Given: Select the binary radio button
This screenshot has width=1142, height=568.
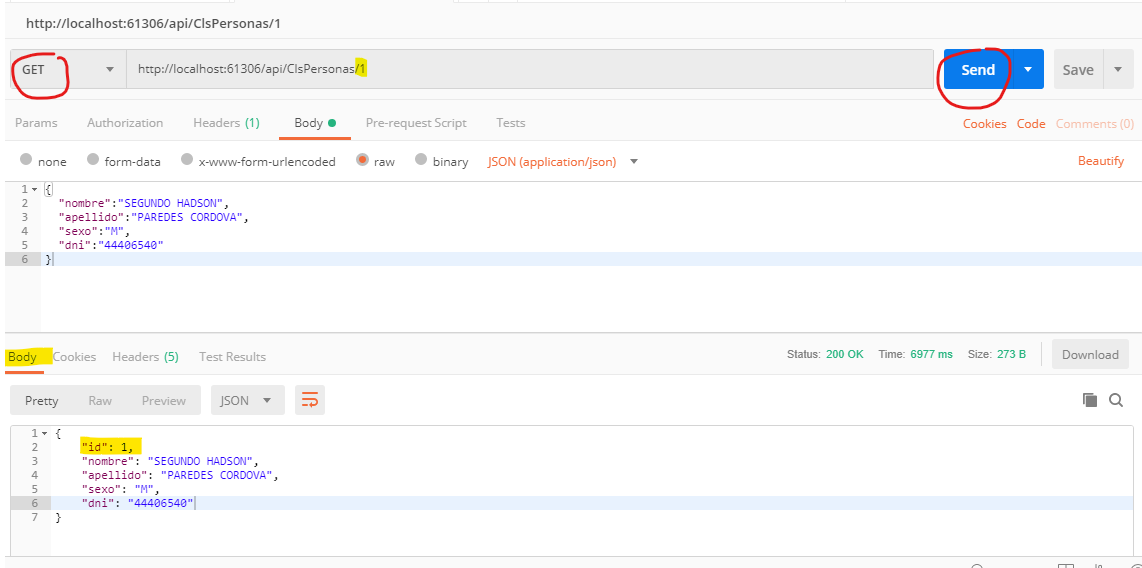Looking at the screenshot, I should pyautogui.click(x=421, y=159).
